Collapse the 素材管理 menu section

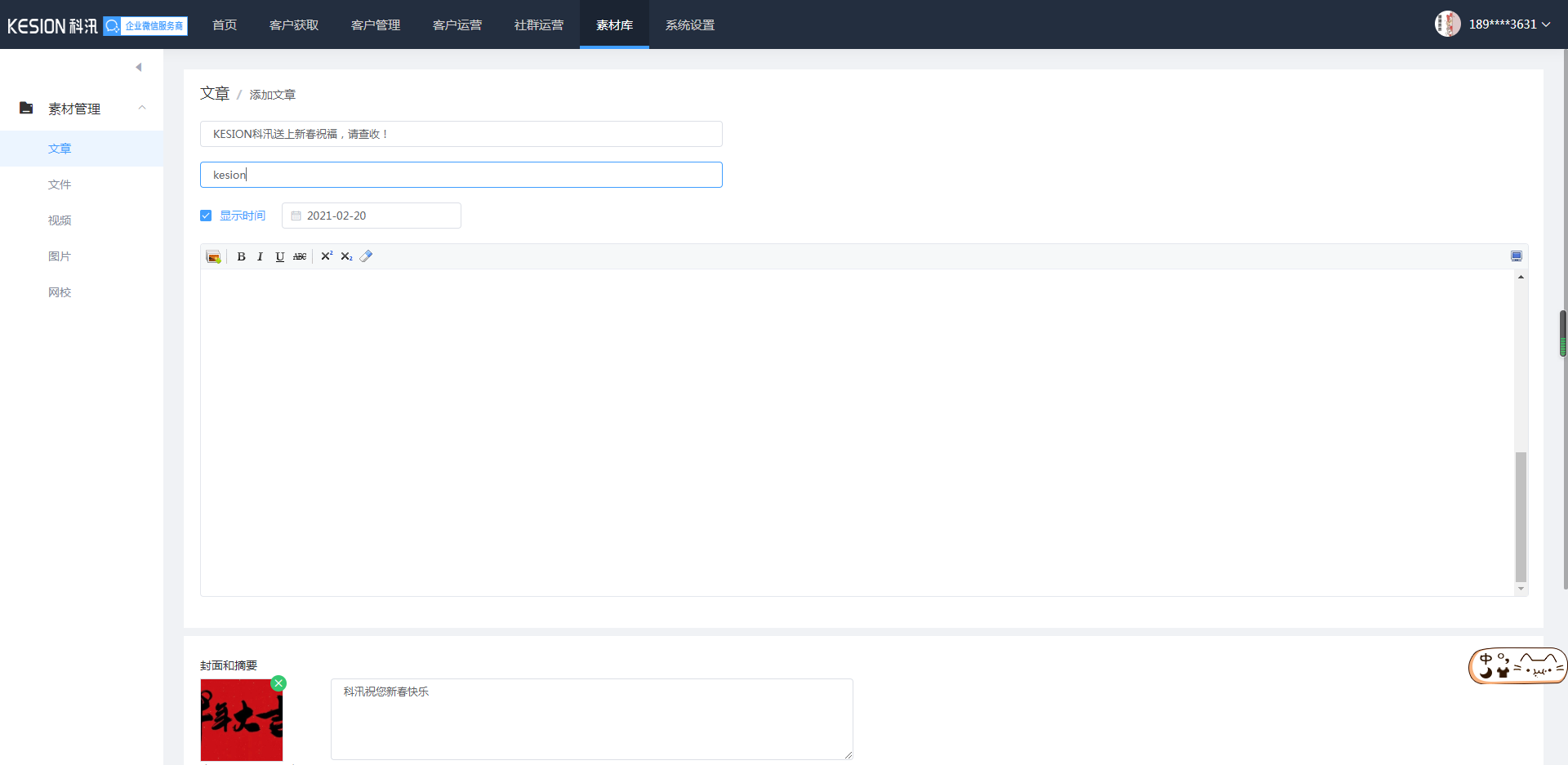pyautogui.click(x=142, y=108)
